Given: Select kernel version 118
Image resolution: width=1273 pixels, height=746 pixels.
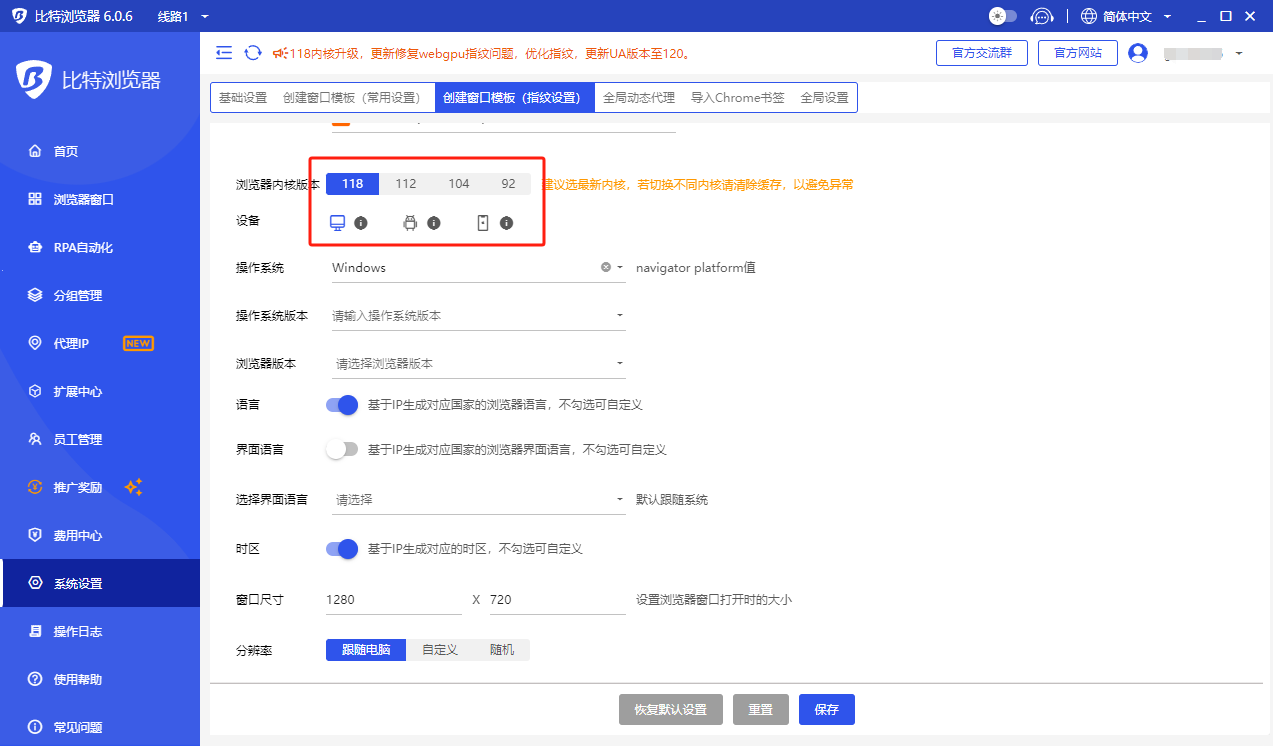Looking at the screenshot, I should tap(352, 184).
